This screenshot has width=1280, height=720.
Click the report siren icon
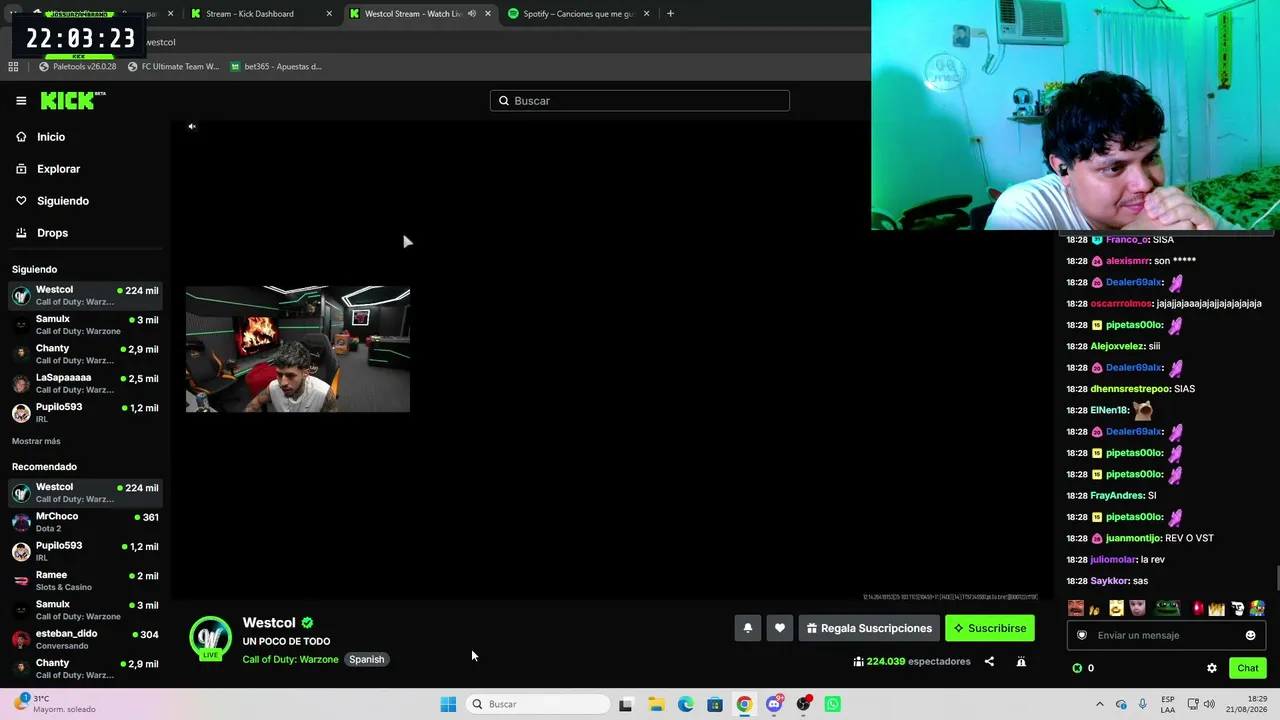(1021, 661)
